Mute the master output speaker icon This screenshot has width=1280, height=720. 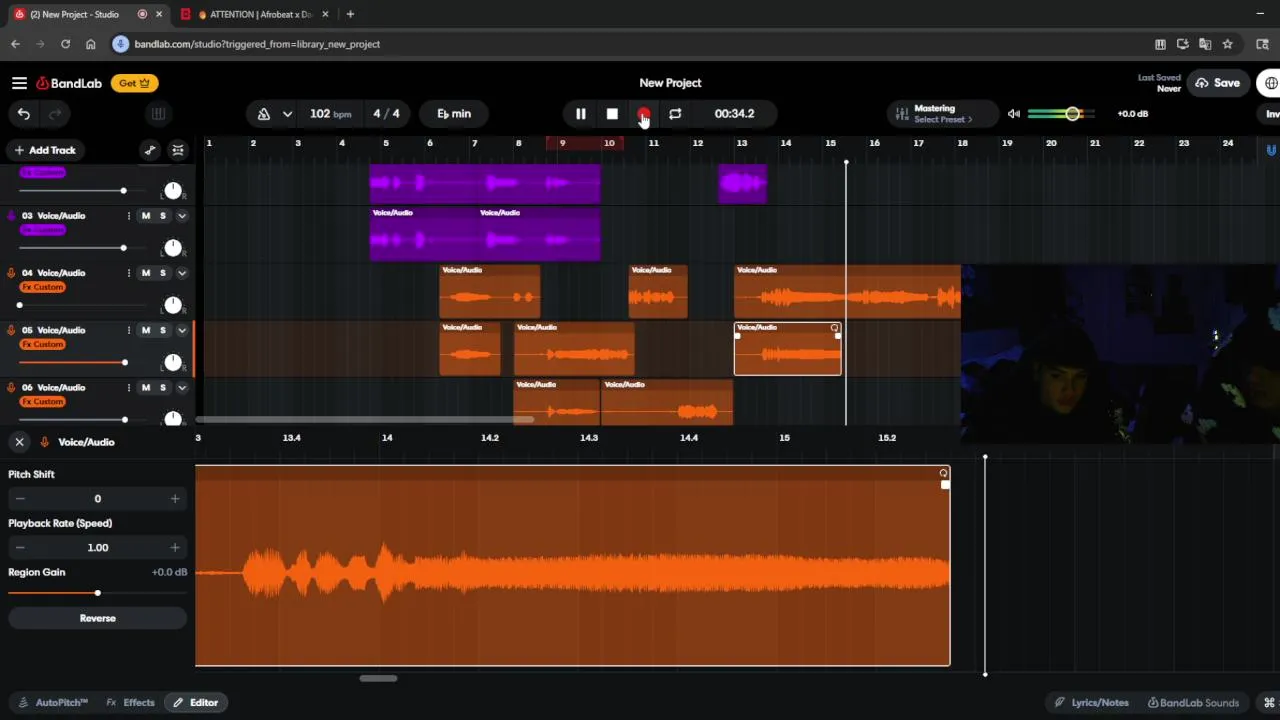tap(1014, 114)
